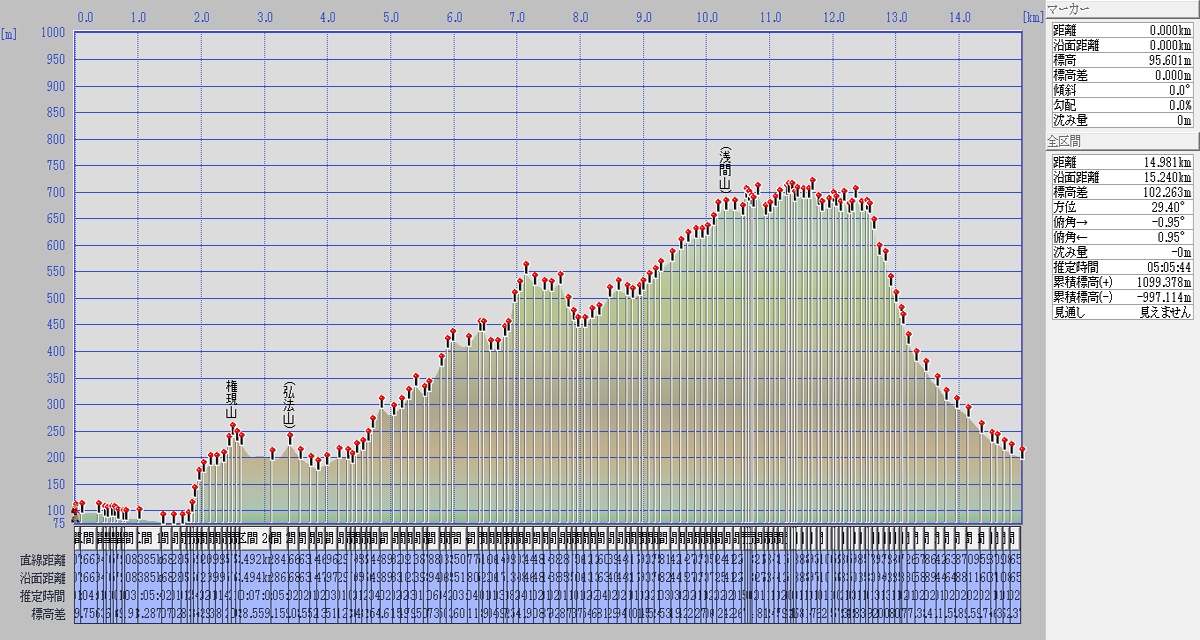Select the final red waypoint pin at route end

[x=1022, y=451]
